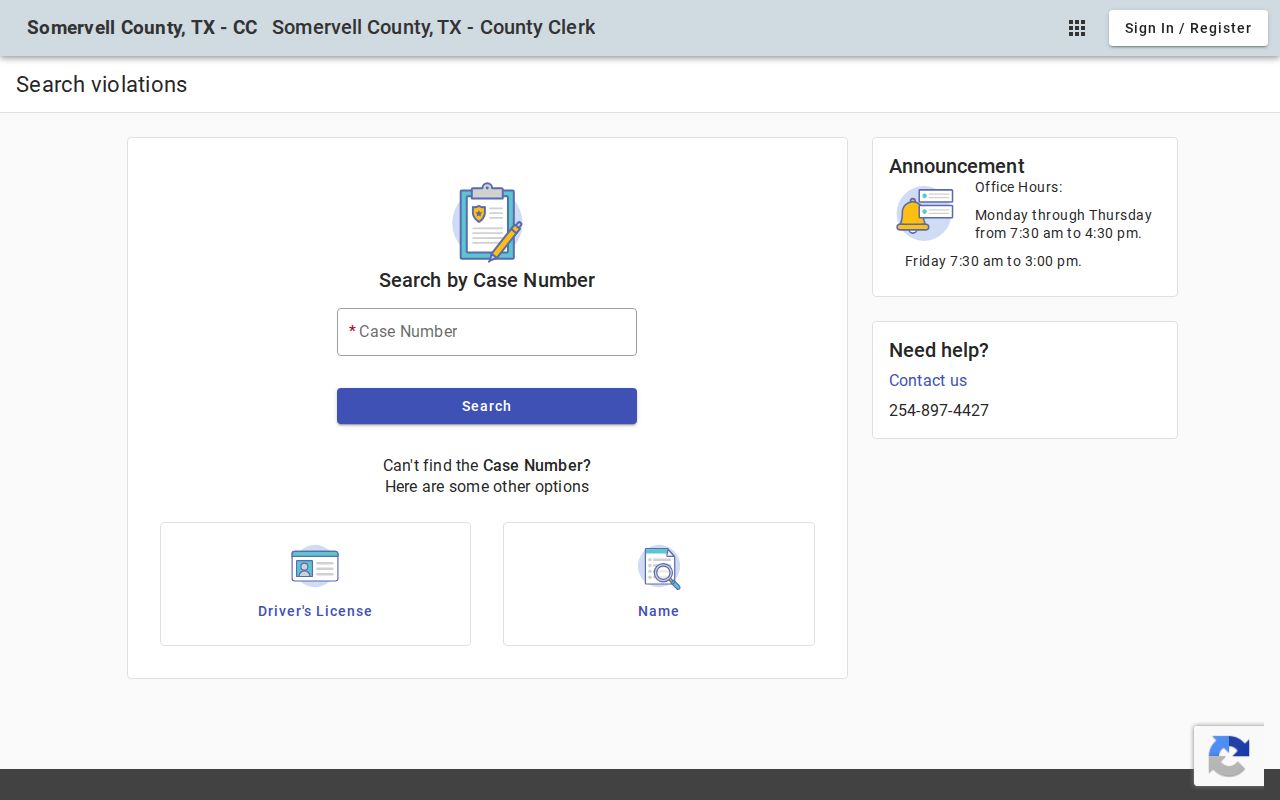Click the clipboard badge icon
The width and height of the screenshot is (1280, 800).
point(487,222)
